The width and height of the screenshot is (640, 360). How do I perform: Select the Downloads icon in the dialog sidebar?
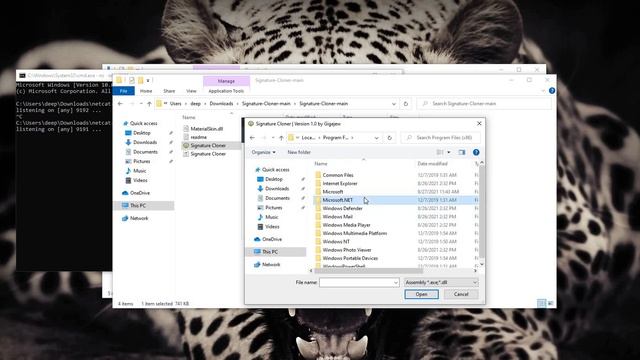coord(260,189)
